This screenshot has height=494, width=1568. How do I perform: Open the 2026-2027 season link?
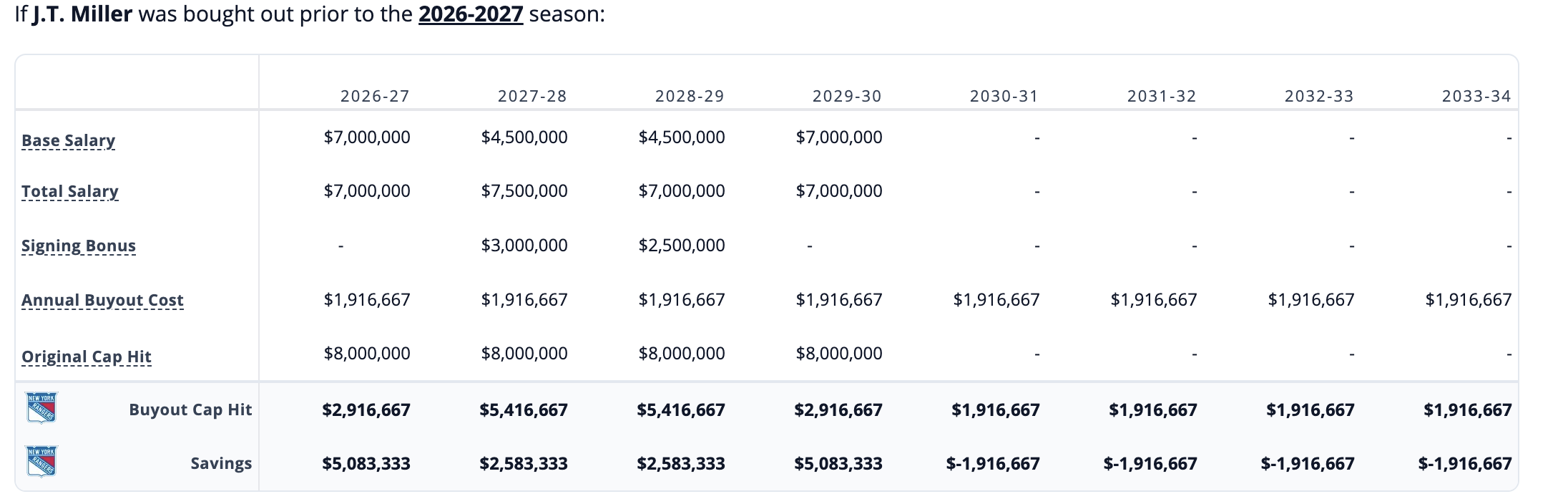pyautogui.click(x=471, y=14)
